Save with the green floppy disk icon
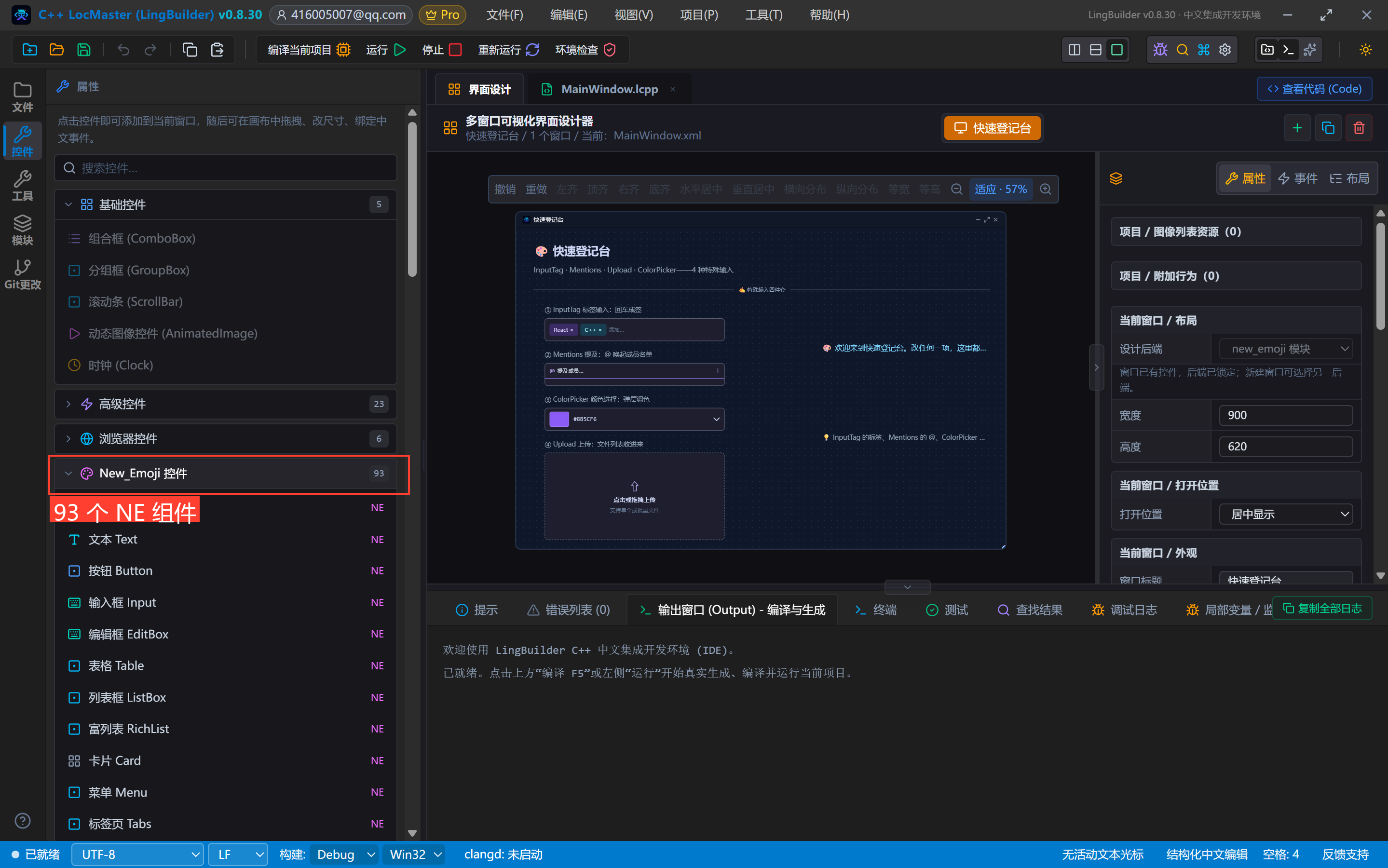The width and height of the screenshot is (1388, 868). [84, 50]
